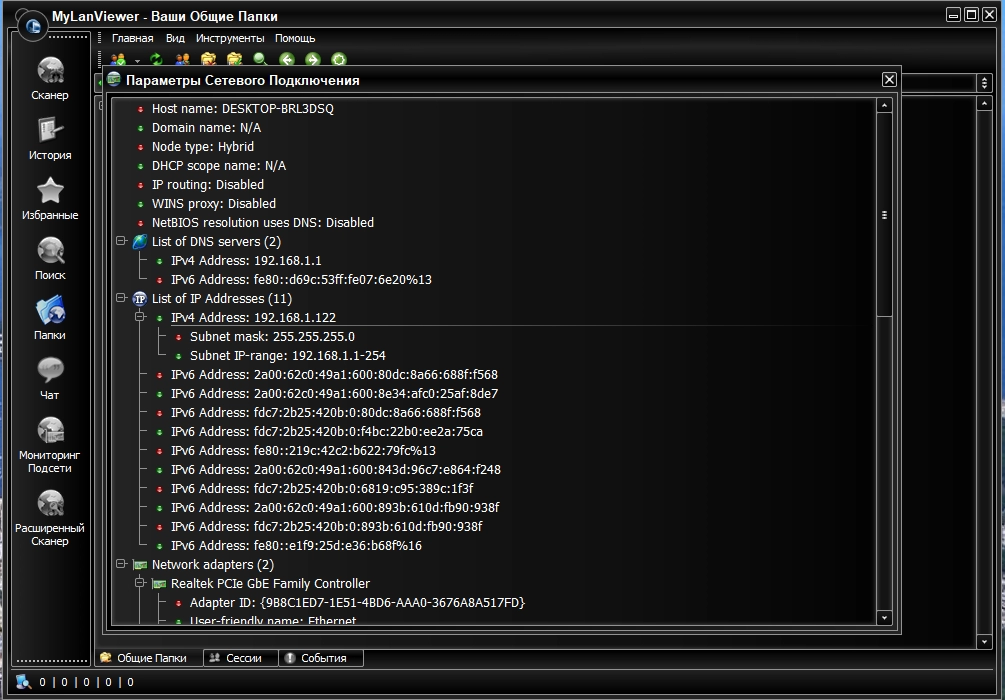Click the dialog vertical scrollbar thumb
This screenshot has width=1005, height=700.
885,215
